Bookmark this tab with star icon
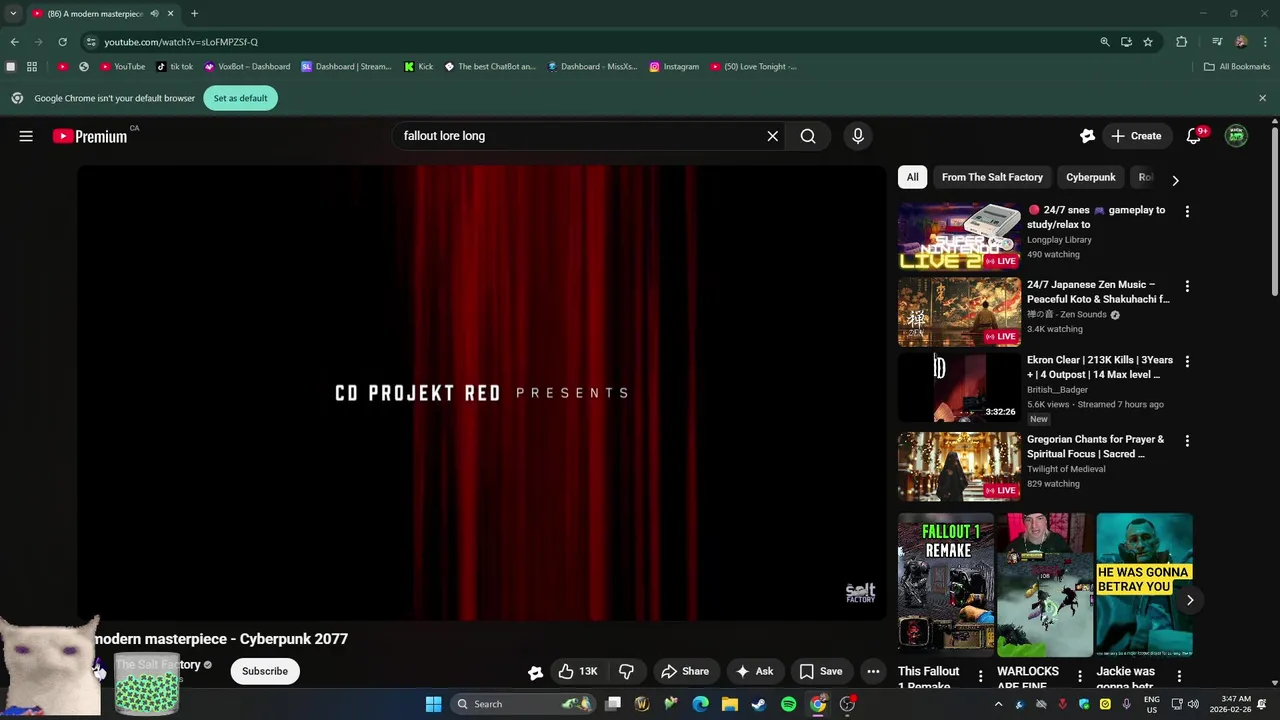 click(x=1148, y=42)
